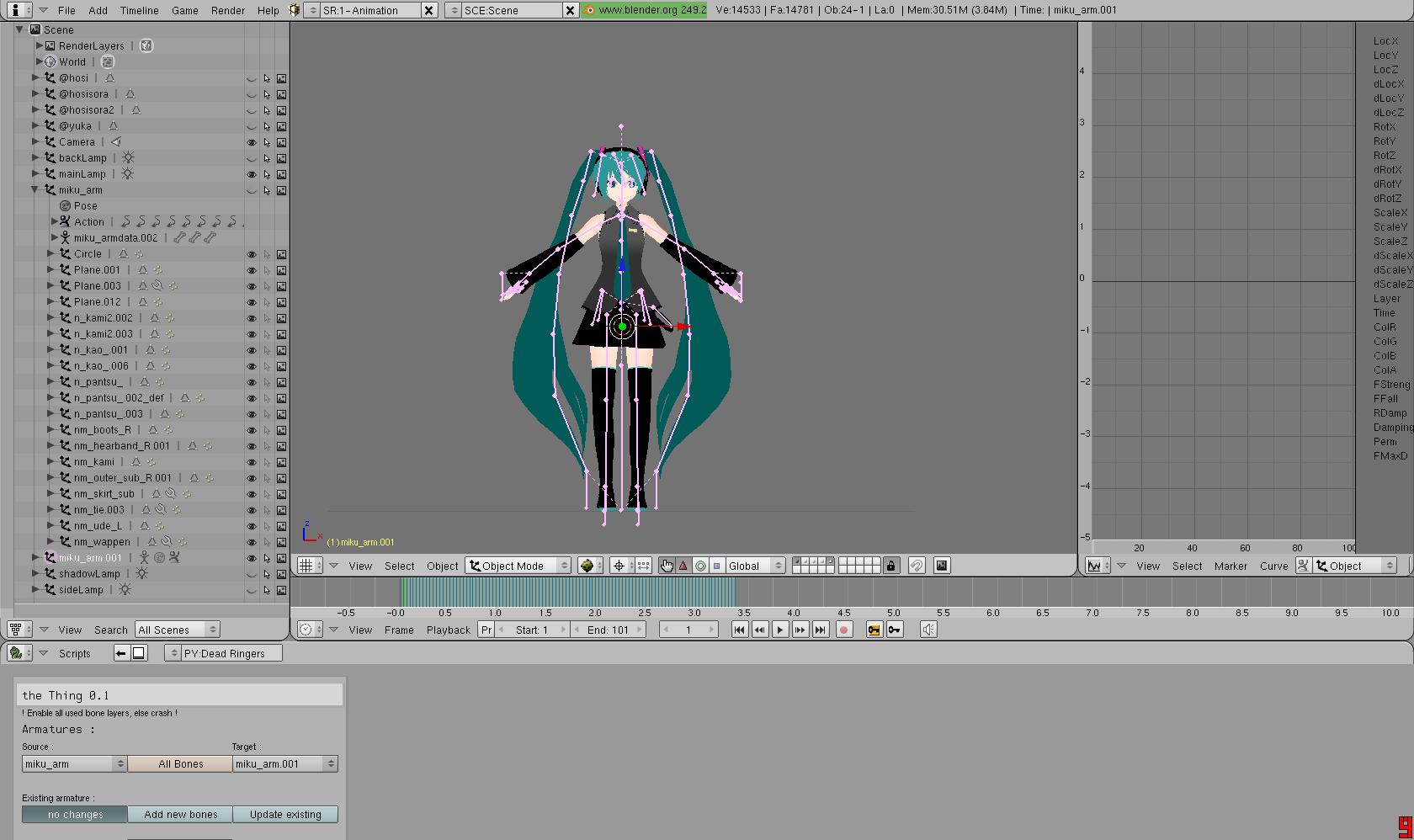1414x840 pixels.
Task: Jump to the start frame of the timeline
Action: click(739, 630)
